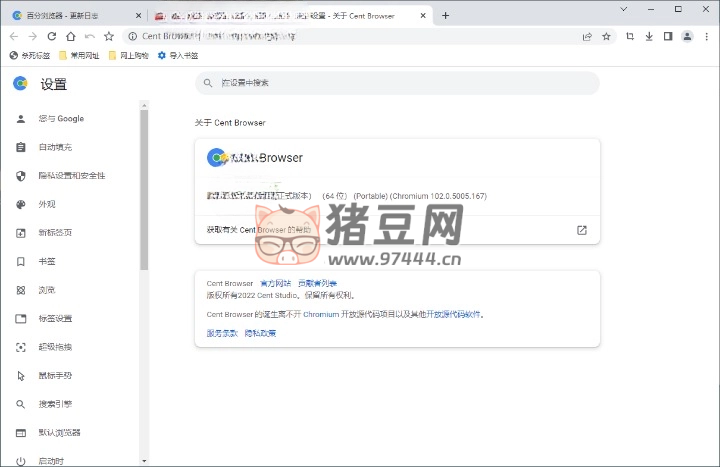Click the star icon left of address bar
The width and height of the screenshot is (720, 467).
pos(109,36)
